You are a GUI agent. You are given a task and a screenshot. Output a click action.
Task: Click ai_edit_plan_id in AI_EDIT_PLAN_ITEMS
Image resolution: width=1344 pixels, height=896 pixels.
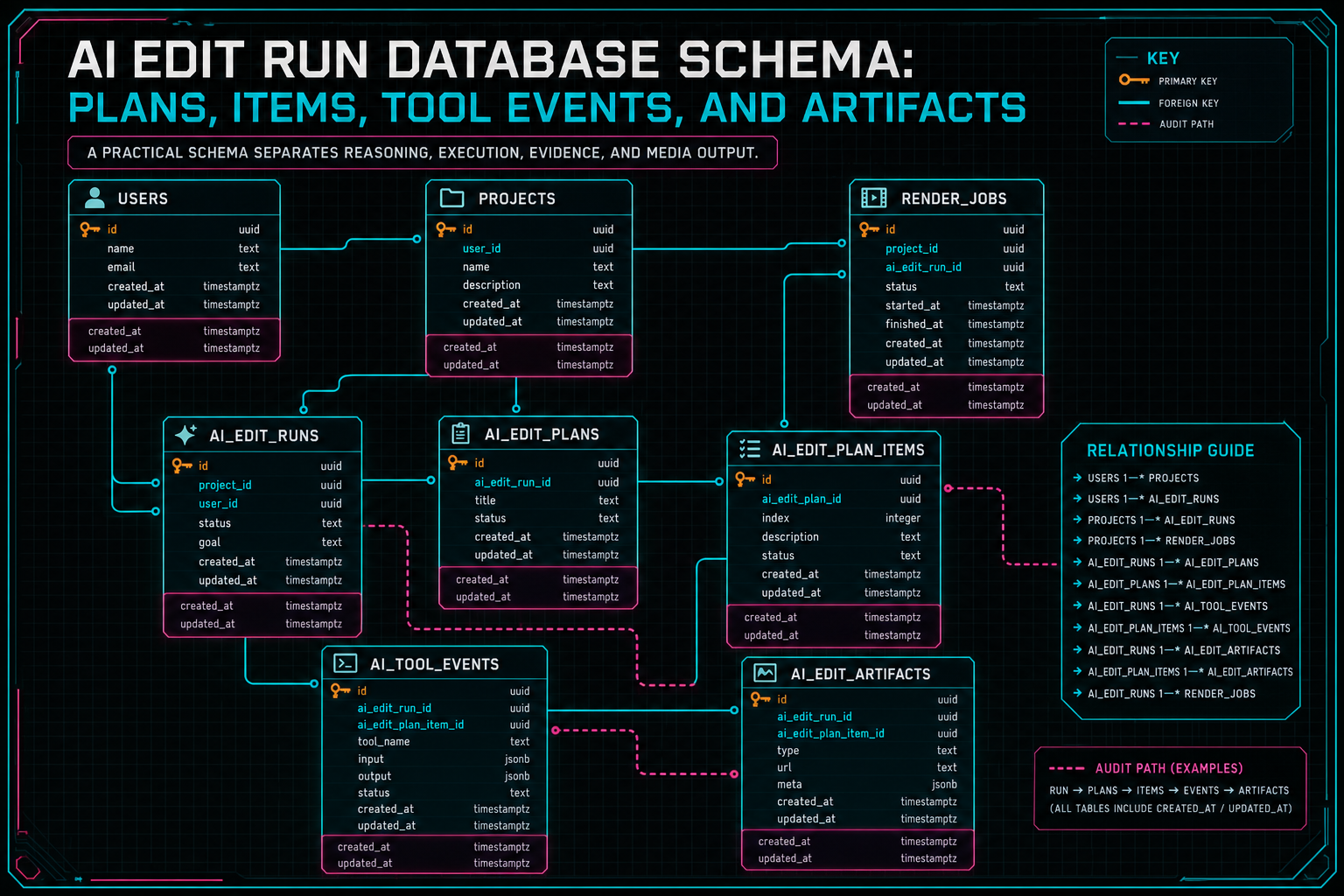click(x=801, y=499)
